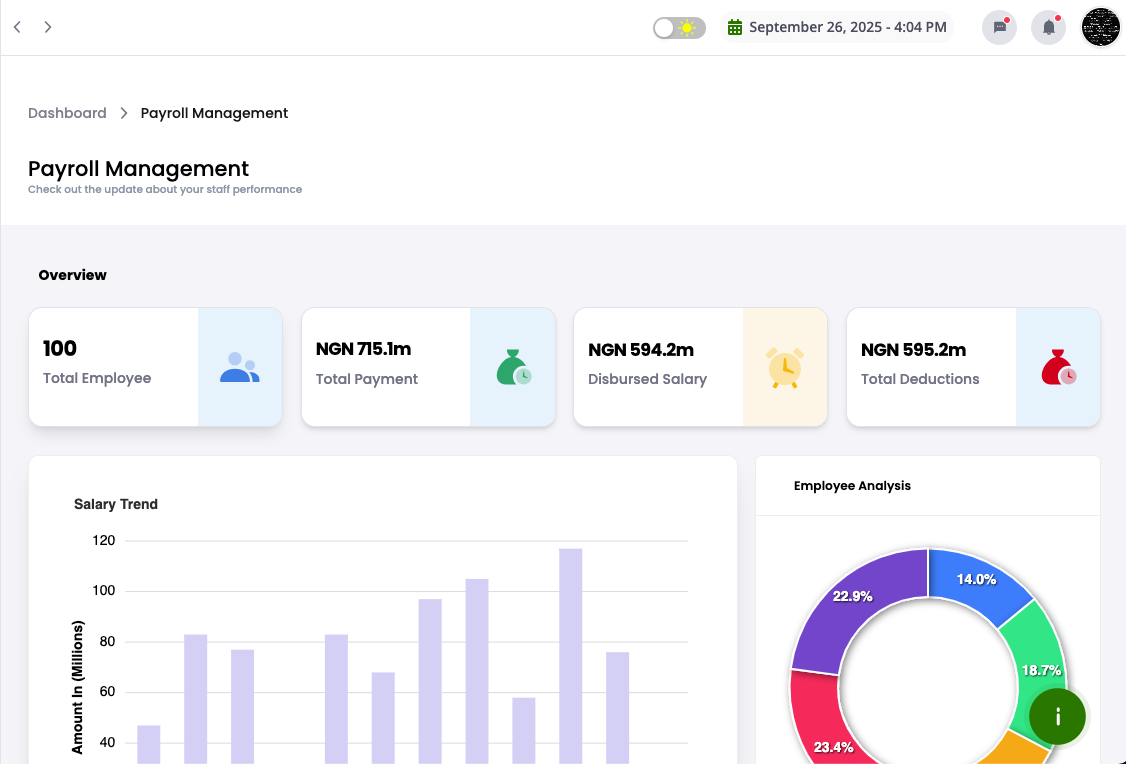Viewport: 1126px width, 764px height.
Task: Click the NGN 715.1m value
Action: click(363, 349)
